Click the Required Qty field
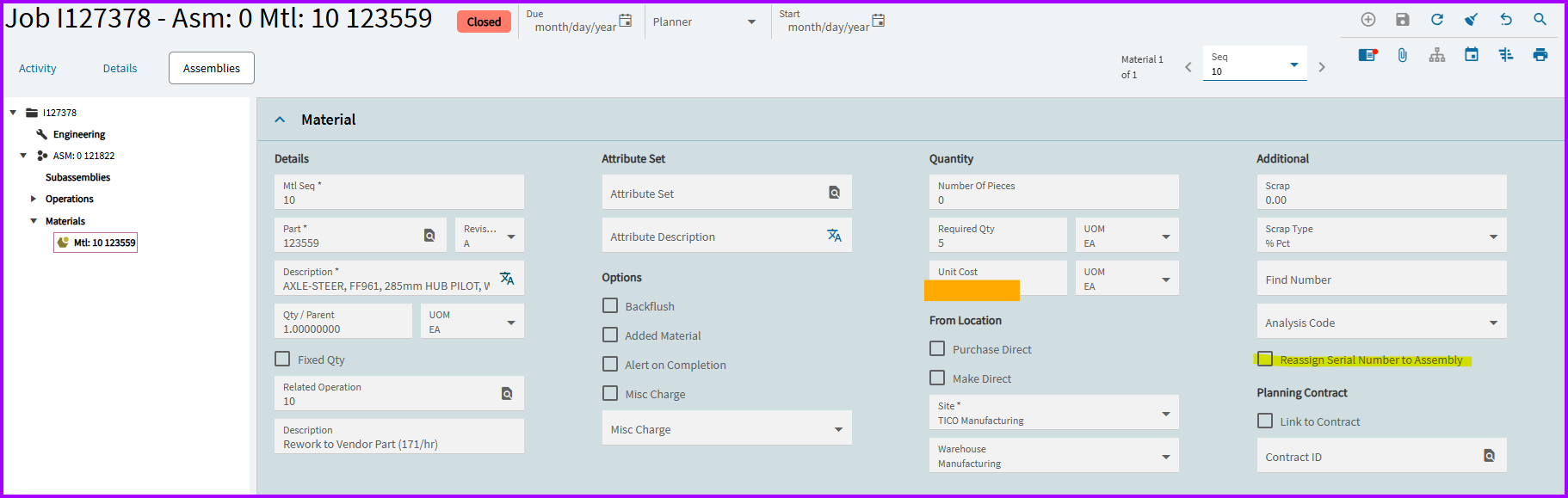Image resolution: width=1568 pixels, height=498 pixels. point(998,235)
